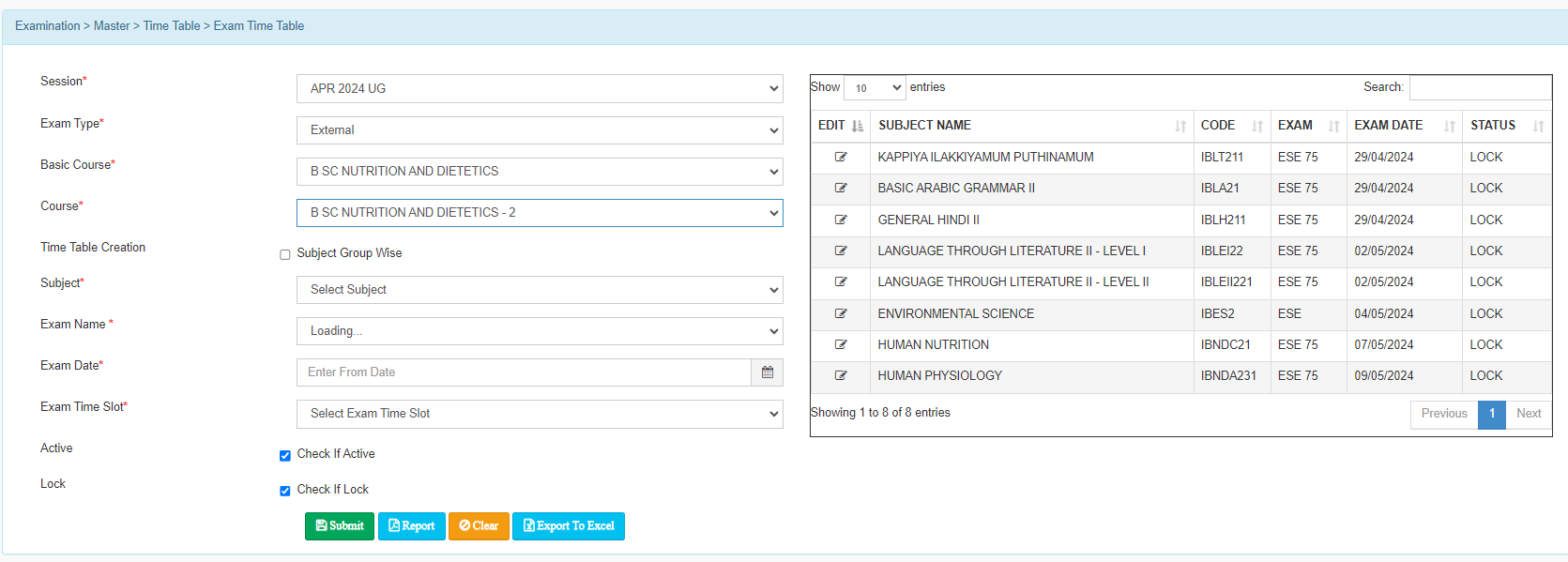The width and height of the screenshot is (1568, 562).
Task: Expand the Select Subject dropdown
Action: point(540,290)
